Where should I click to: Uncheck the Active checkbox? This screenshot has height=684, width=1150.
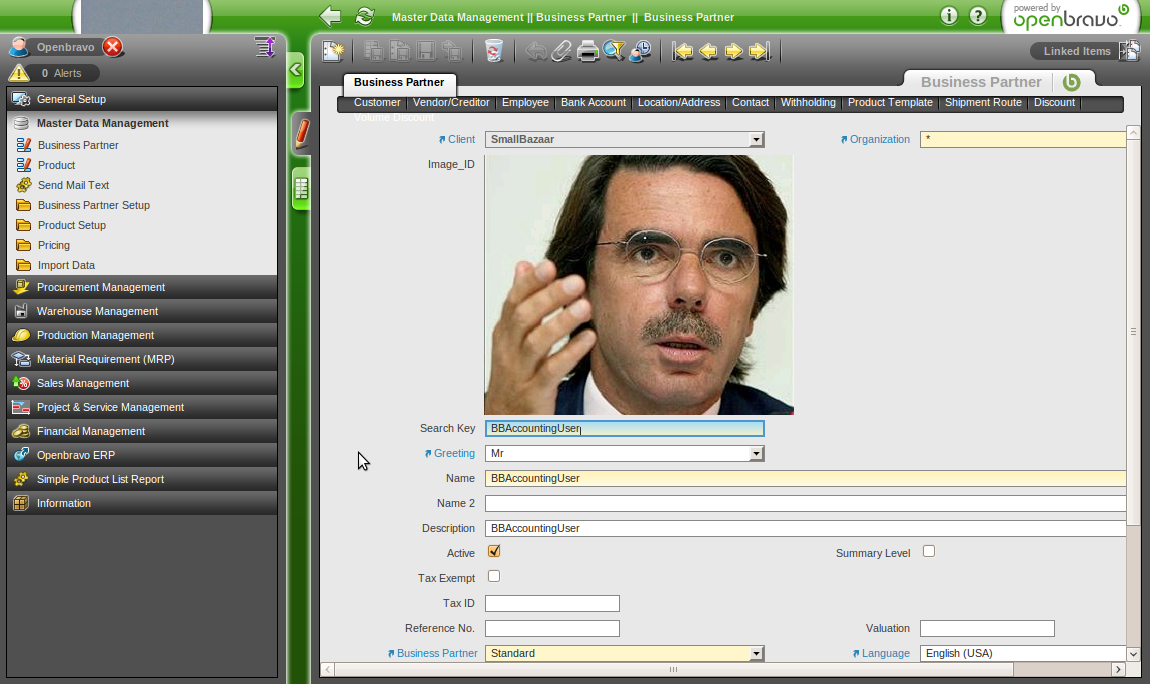coord(494,551)
